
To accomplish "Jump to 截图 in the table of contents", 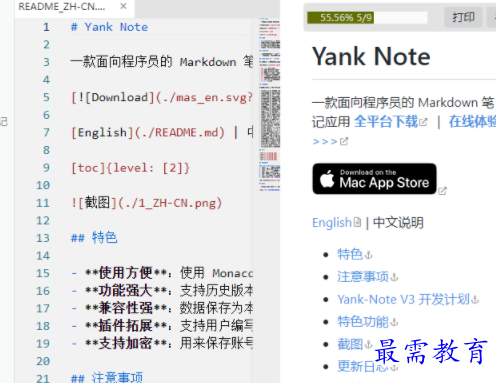I will click(x=350, y=344).
